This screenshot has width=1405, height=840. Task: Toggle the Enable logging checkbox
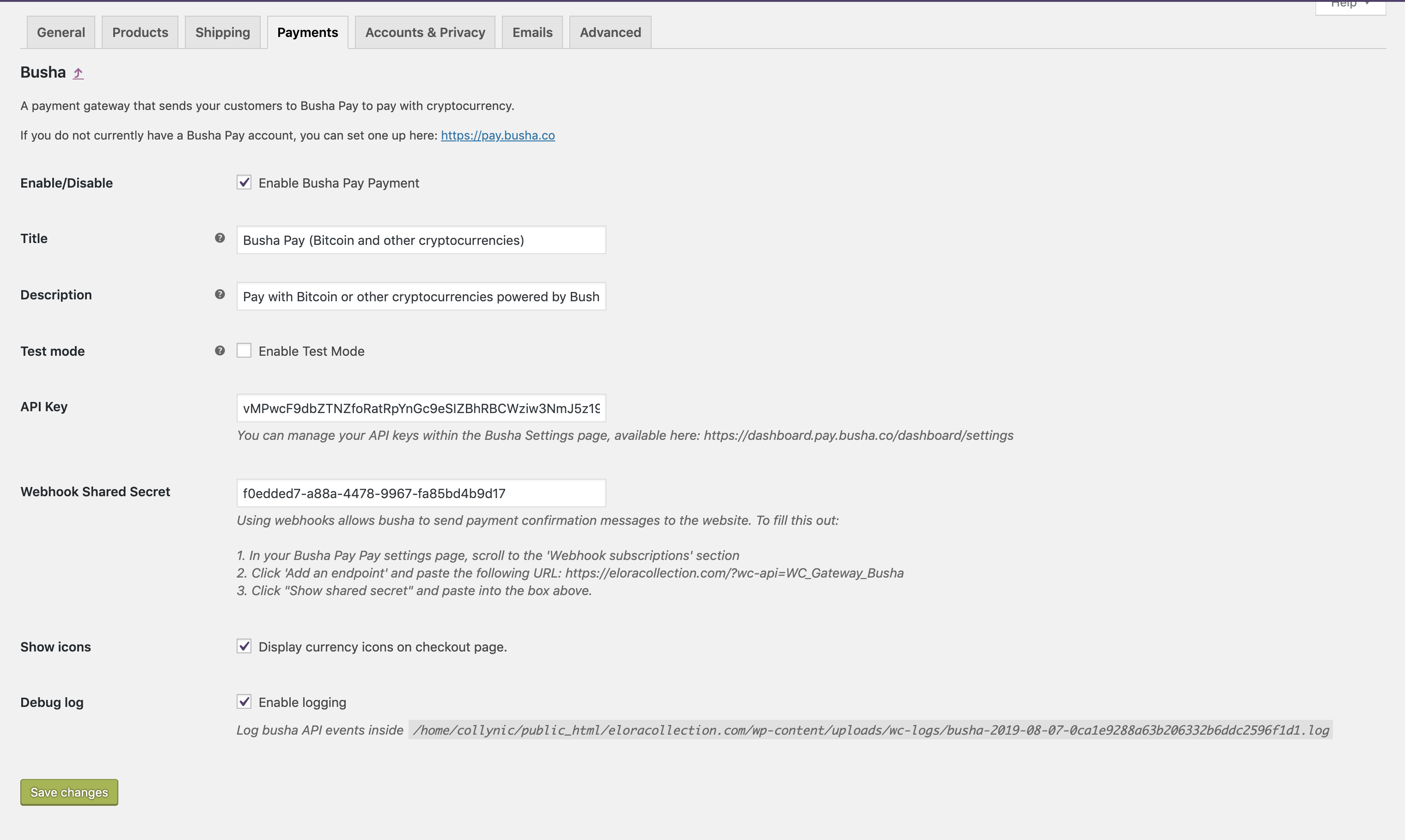pos(244,701)
